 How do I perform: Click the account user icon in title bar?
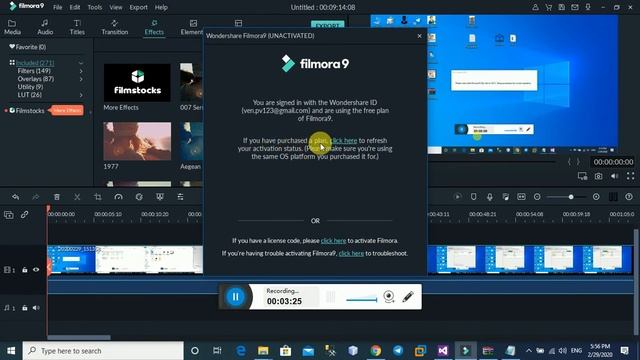pos(535,7)
